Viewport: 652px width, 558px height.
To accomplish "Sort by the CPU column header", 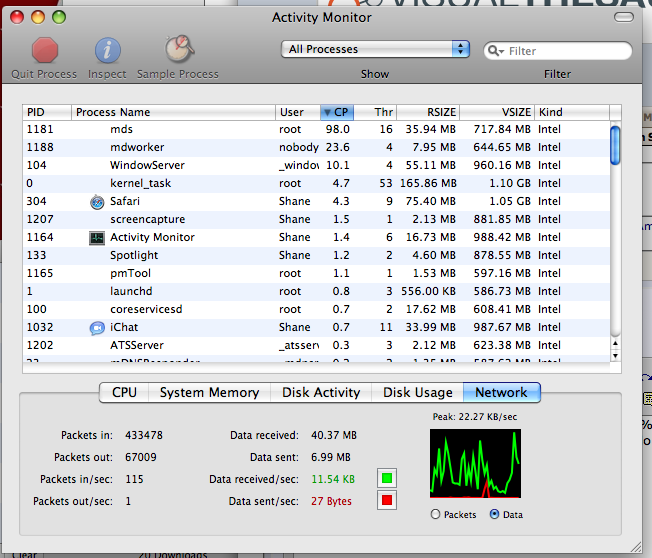I will [337, 112].
